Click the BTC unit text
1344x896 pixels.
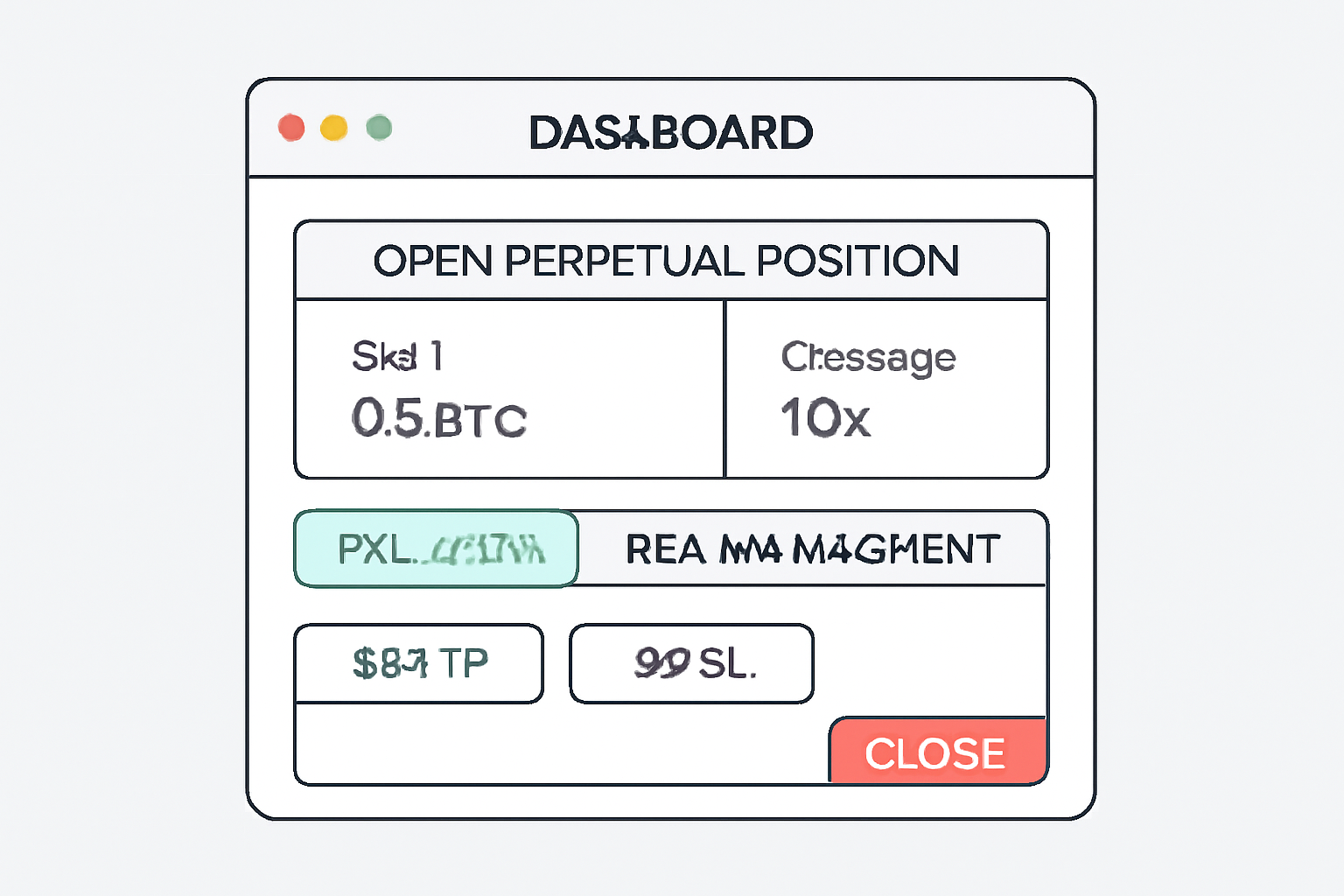pyautogui.click(x=479, y=422)
